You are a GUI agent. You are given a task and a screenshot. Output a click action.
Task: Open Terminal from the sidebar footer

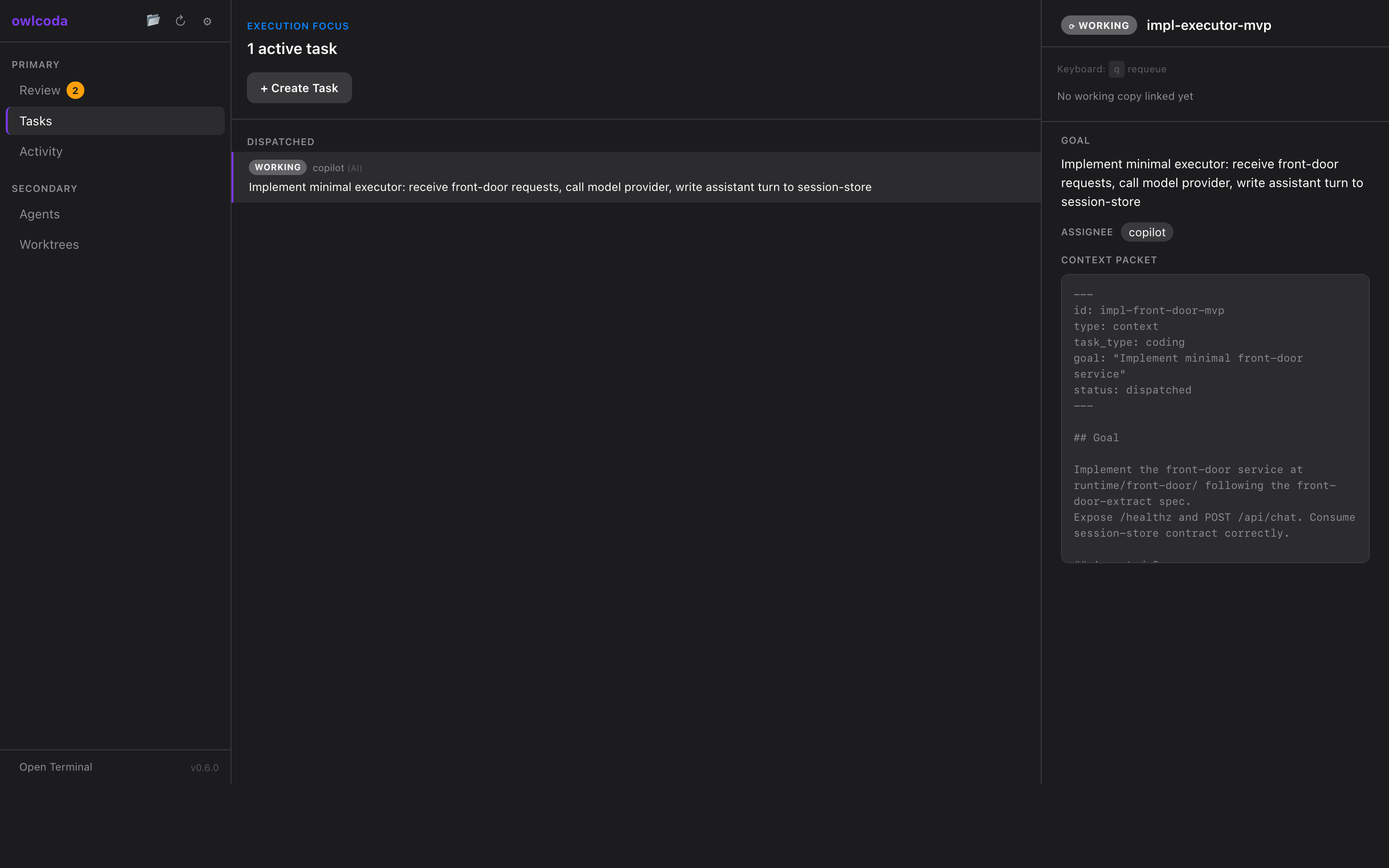point(55,766)
